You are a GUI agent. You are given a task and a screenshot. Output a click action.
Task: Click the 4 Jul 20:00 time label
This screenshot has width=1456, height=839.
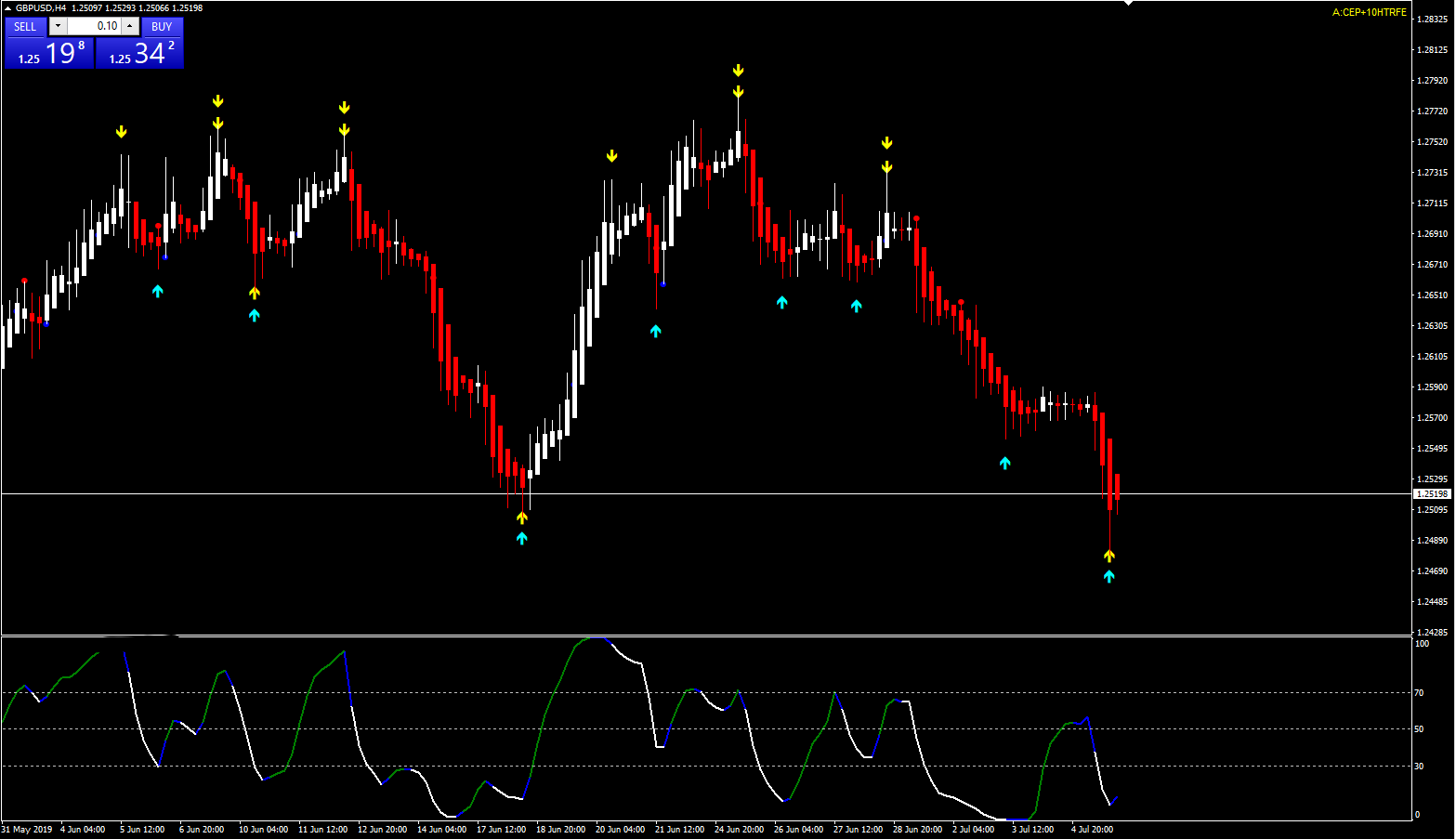(x=1093, y=830)
